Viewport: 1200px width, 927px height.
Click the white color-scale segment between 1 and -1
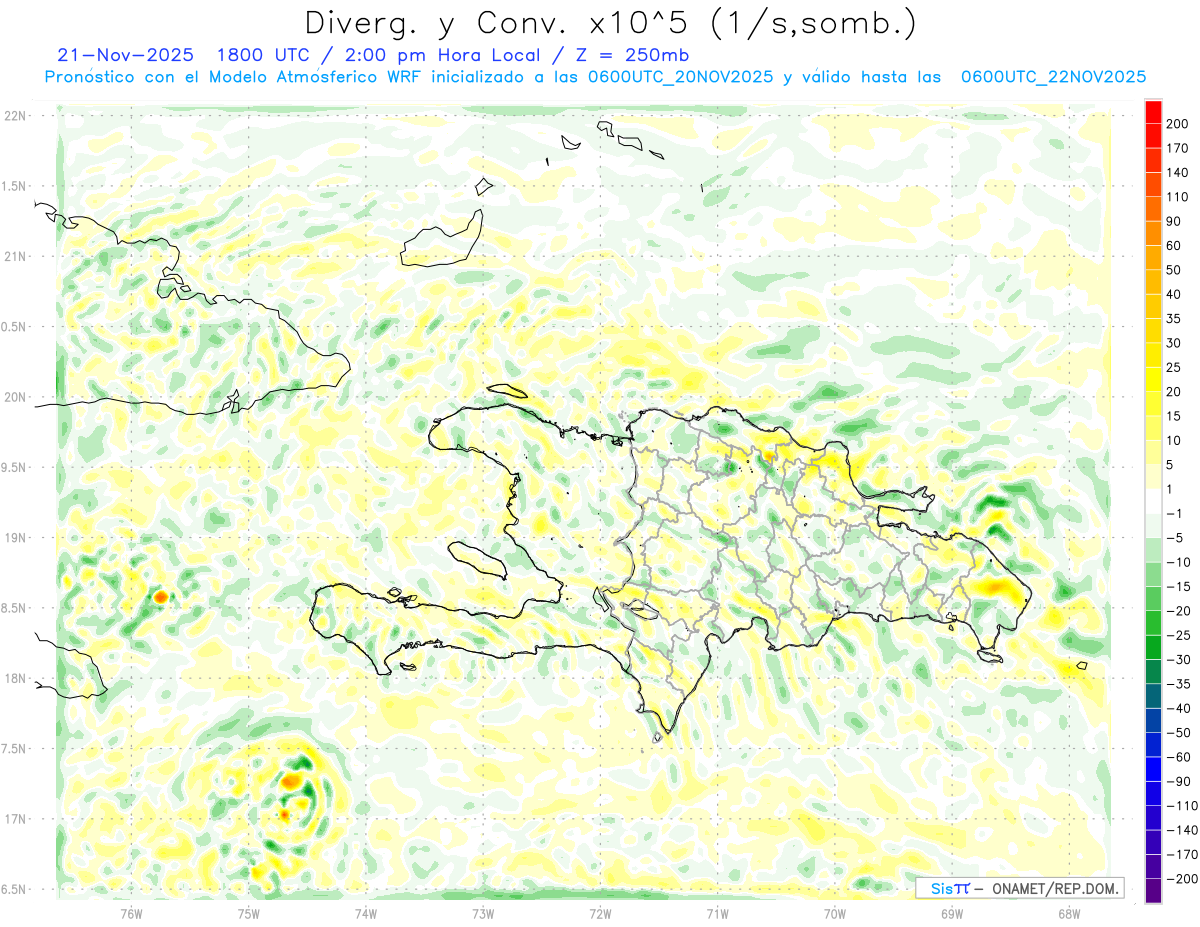(x=1153, y=501)
